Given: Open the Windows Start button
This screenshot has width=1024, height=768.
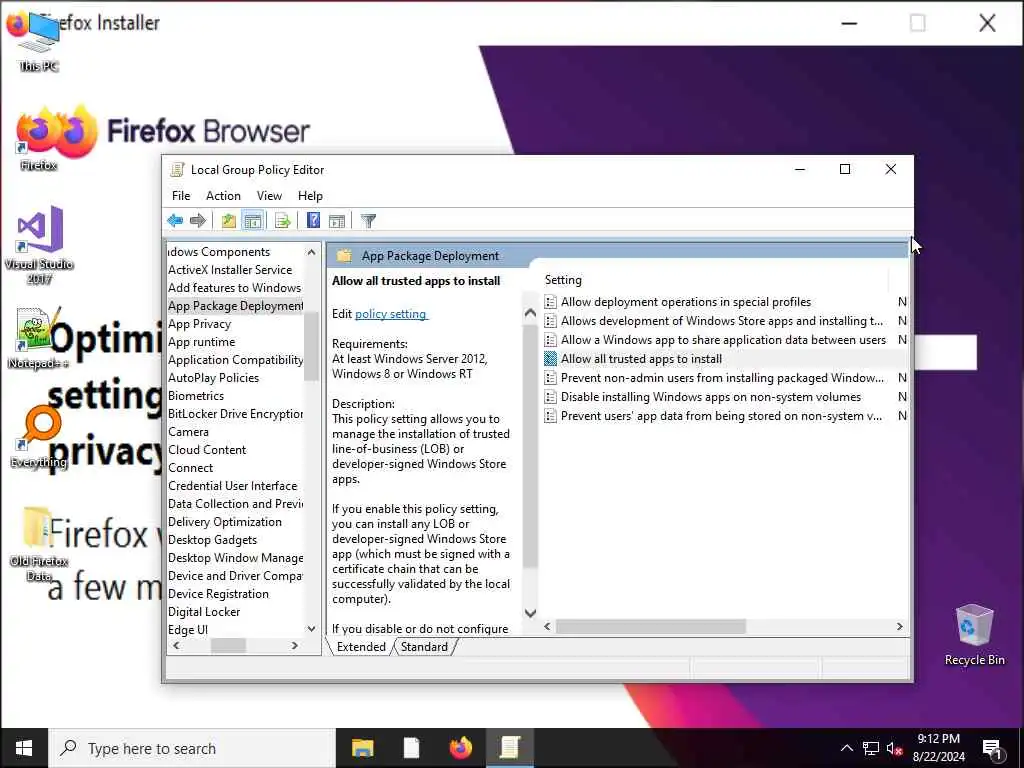Looking at the screenshot, I should [x=24, y=748].
